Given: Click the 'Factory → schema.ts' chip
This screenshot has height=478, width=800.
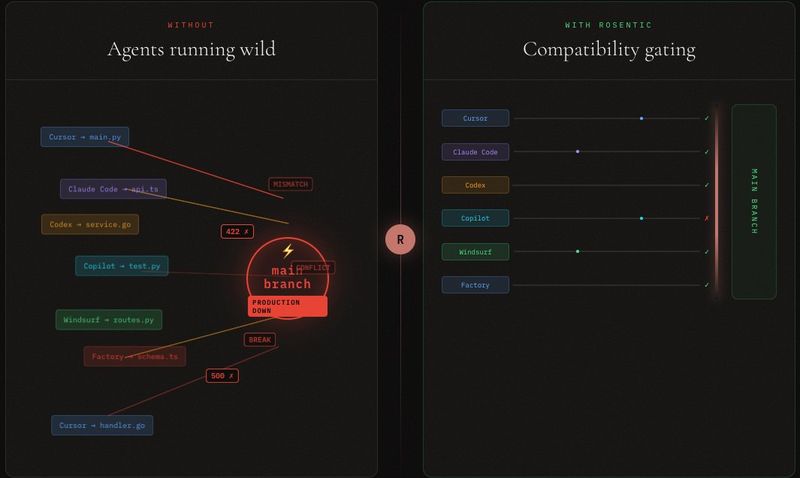Looking at the screenshot, I should (135, 357).
